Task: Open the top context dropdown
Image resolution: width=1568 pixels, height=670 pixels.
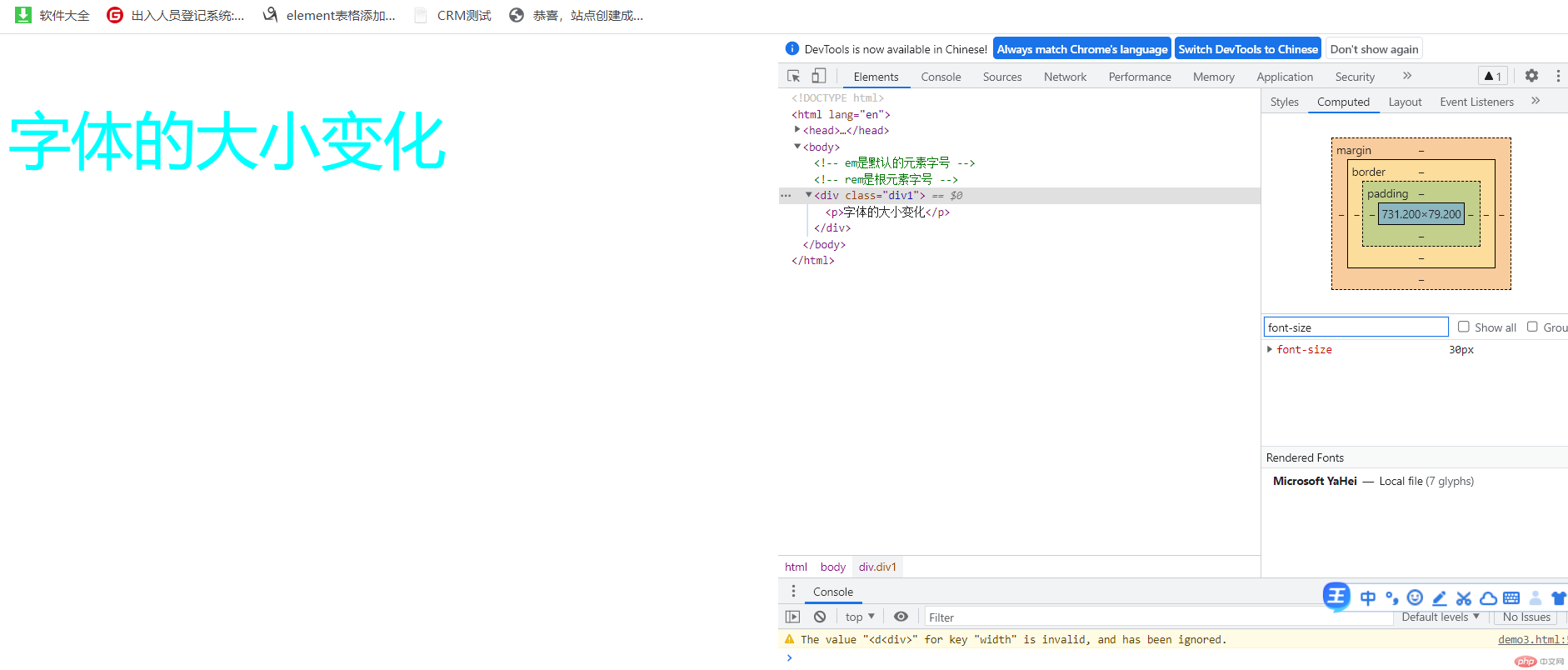Action: pos(859,617)
